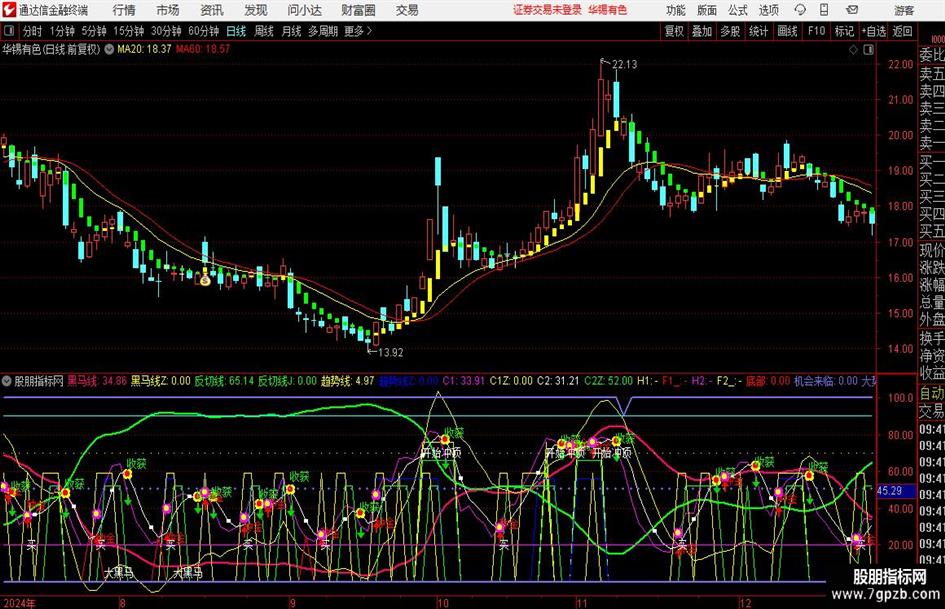Click the month 10 marker on time axis
This screenshot has height=609, width=945.
443,602
